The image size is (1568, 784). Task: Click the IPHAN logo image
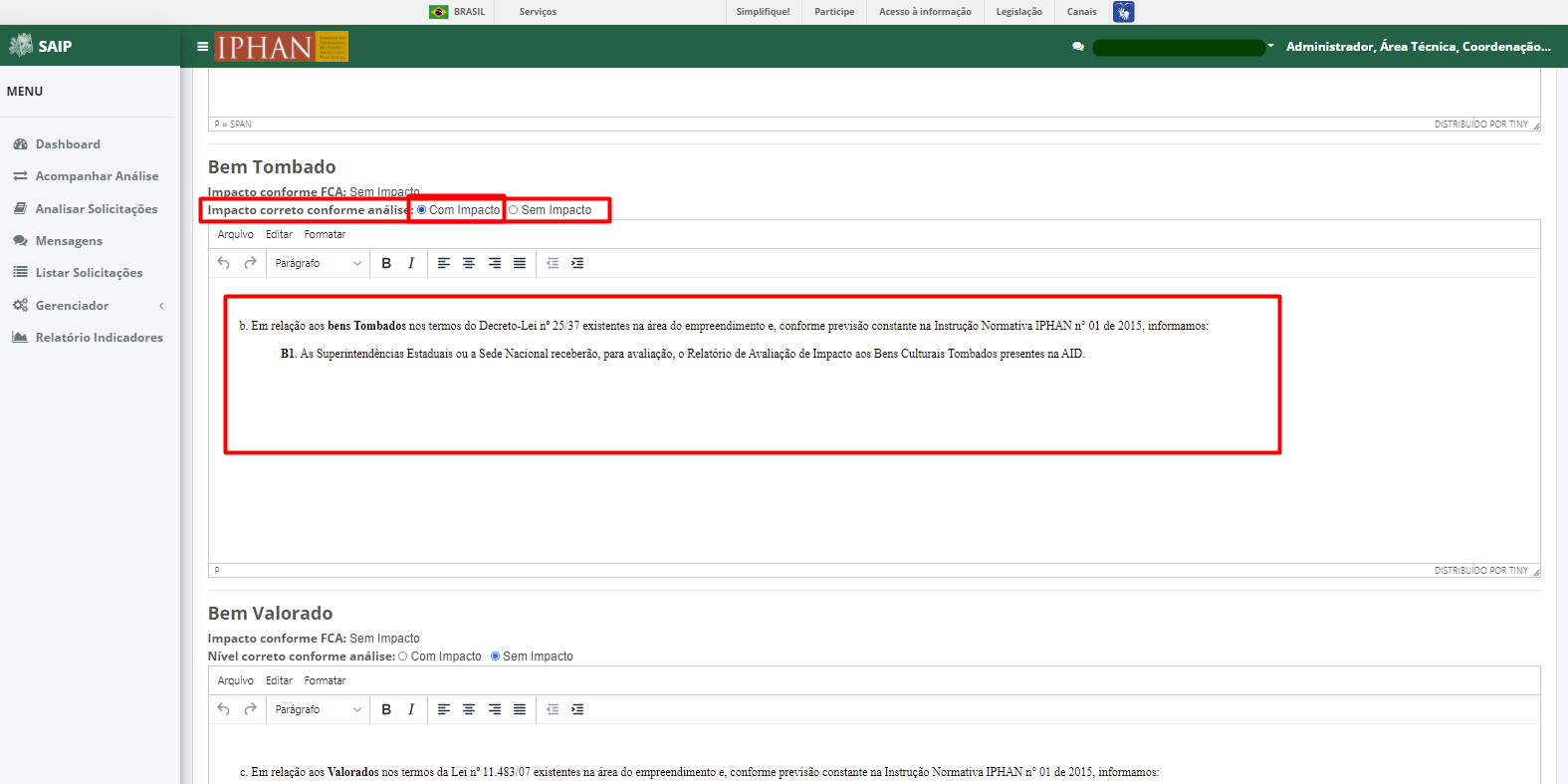[282, 47]
